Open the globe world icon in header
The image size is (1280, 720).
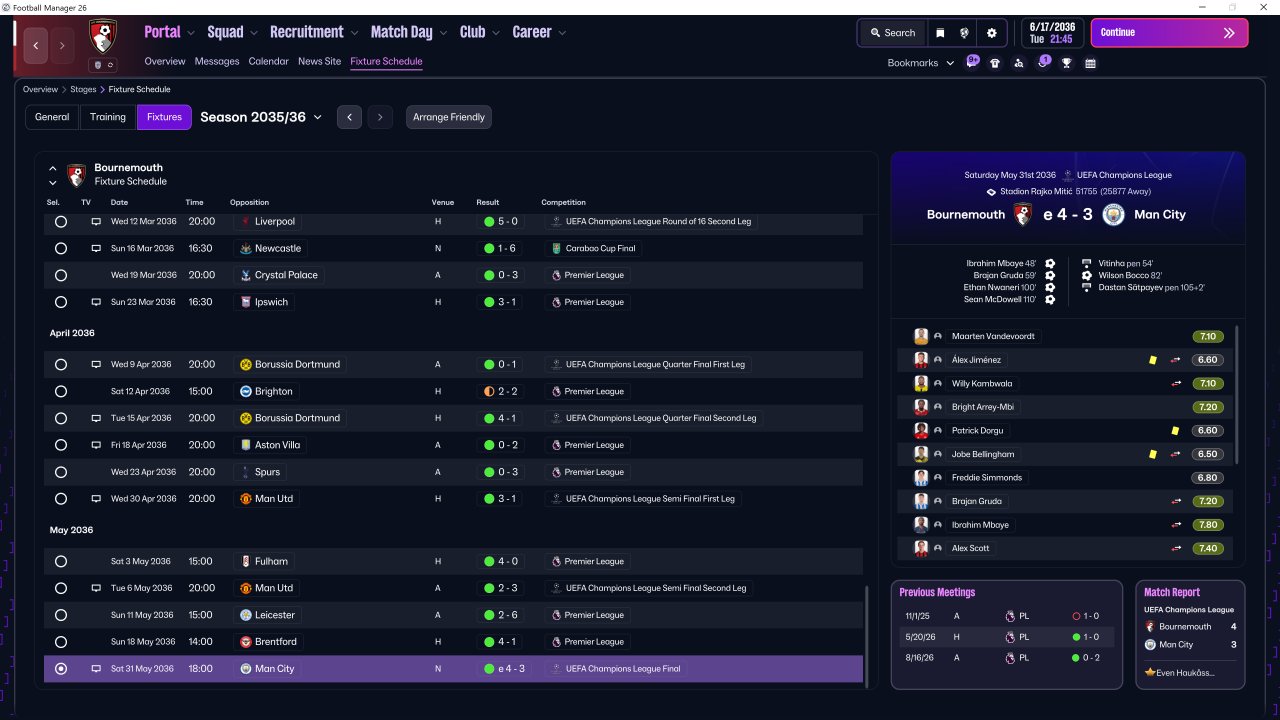(x=964, y=33)
